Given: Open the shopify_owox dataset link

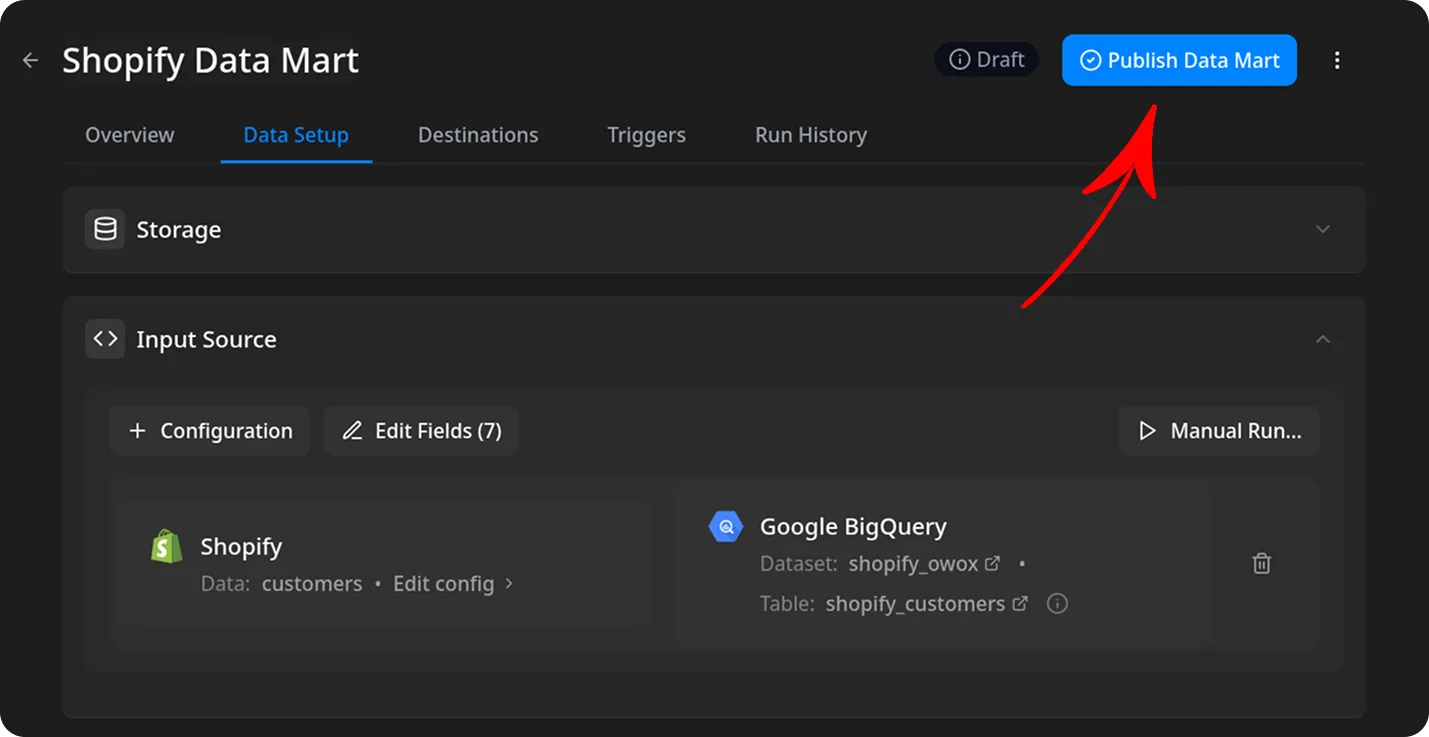Looking at the screenshot, I should coord(914,563).
